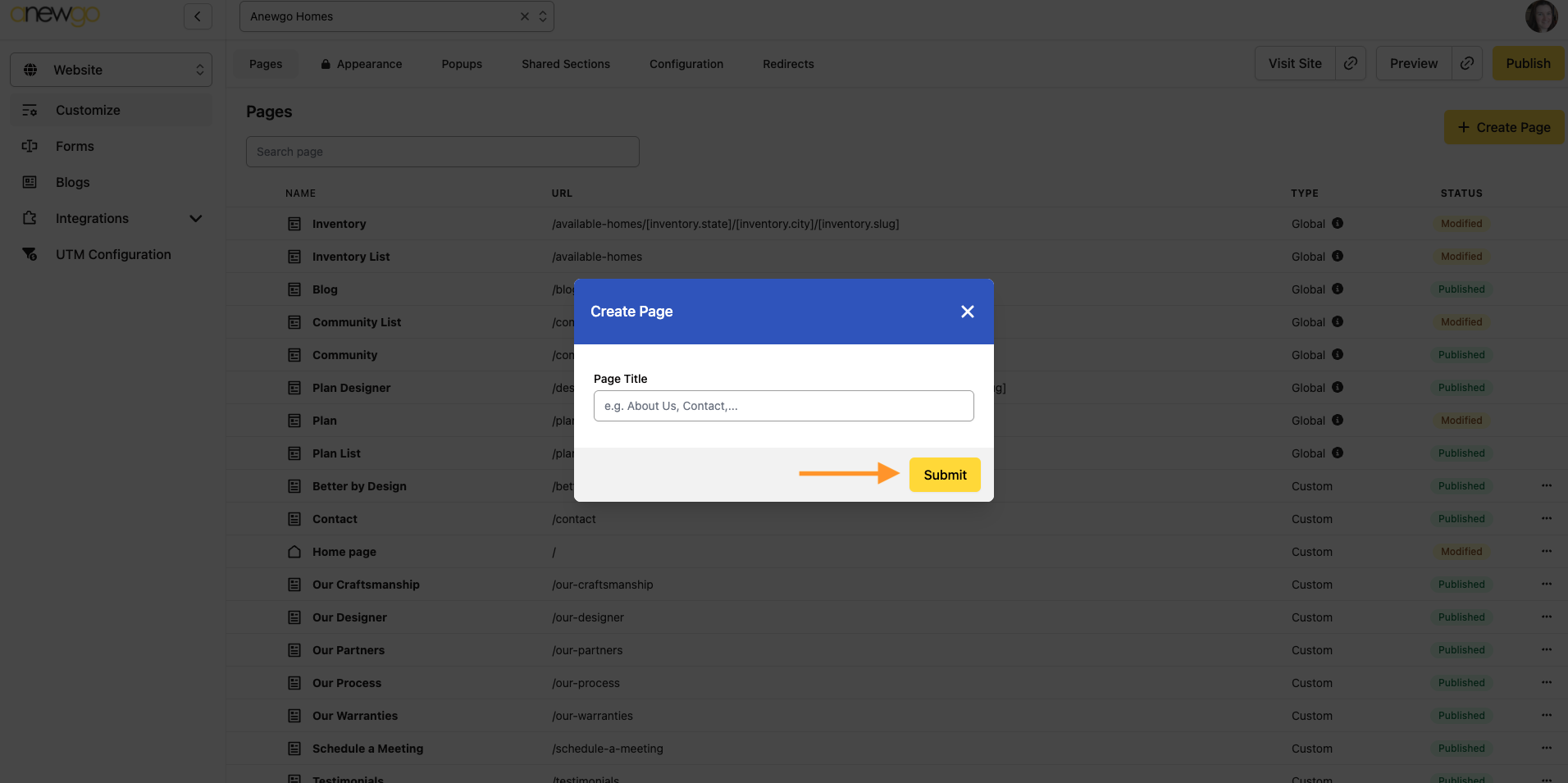Expand the Integrations chevron

click(x=196, y=218)
